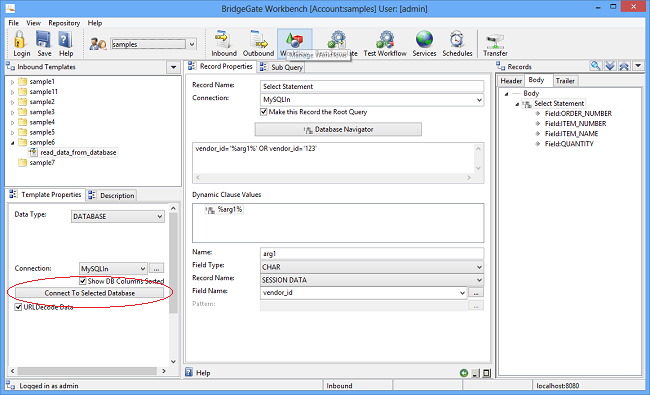Image resolution: width=650 pixels, height=395 pixels.
Task: Open Inbound templates from the toolbar
Action: [224, 44]
